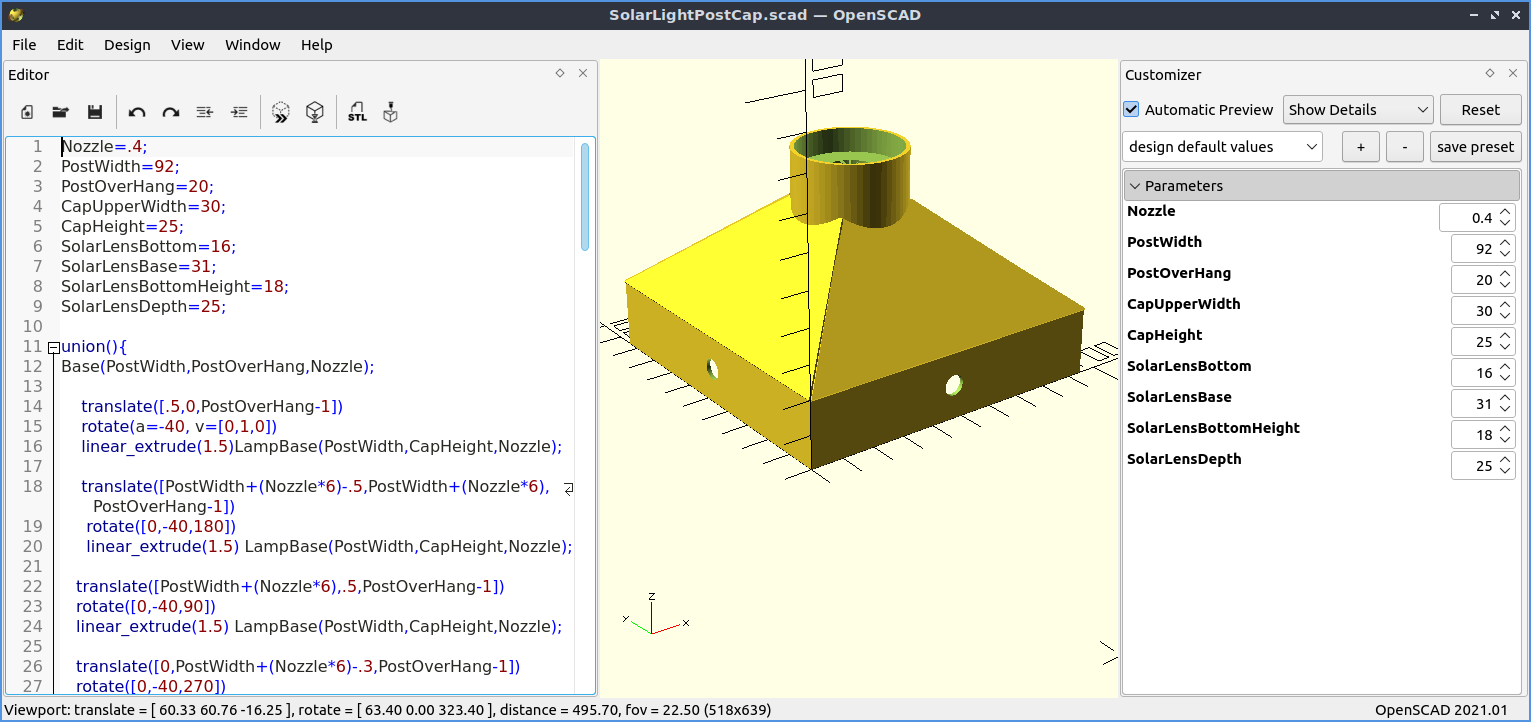Undock the Customizer panel via diamond icon

[x=1490, y=73]
